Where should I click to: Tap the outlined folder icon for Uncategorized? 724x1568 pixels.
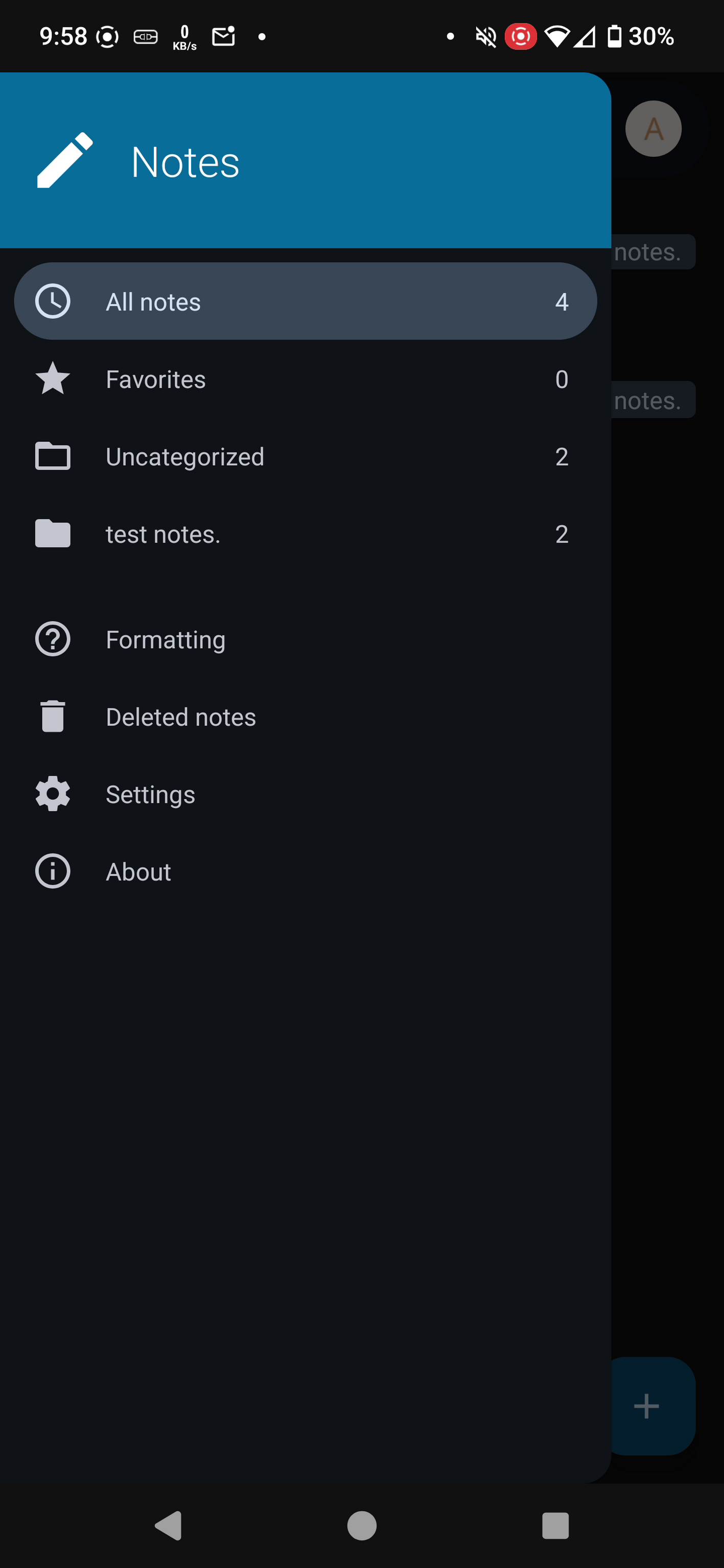click(x=53, y=457)
